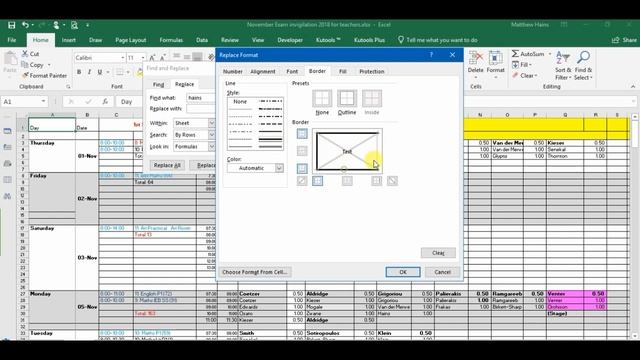
Task: Open the Calibri font name dropdown
Action: (x=122, y=58)
